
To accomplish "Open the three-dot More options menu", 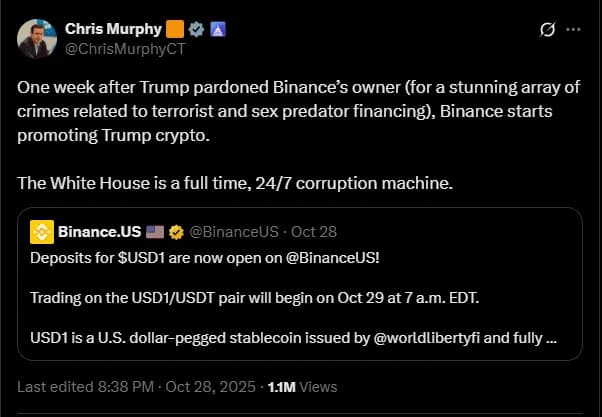I will coord(573,29).
